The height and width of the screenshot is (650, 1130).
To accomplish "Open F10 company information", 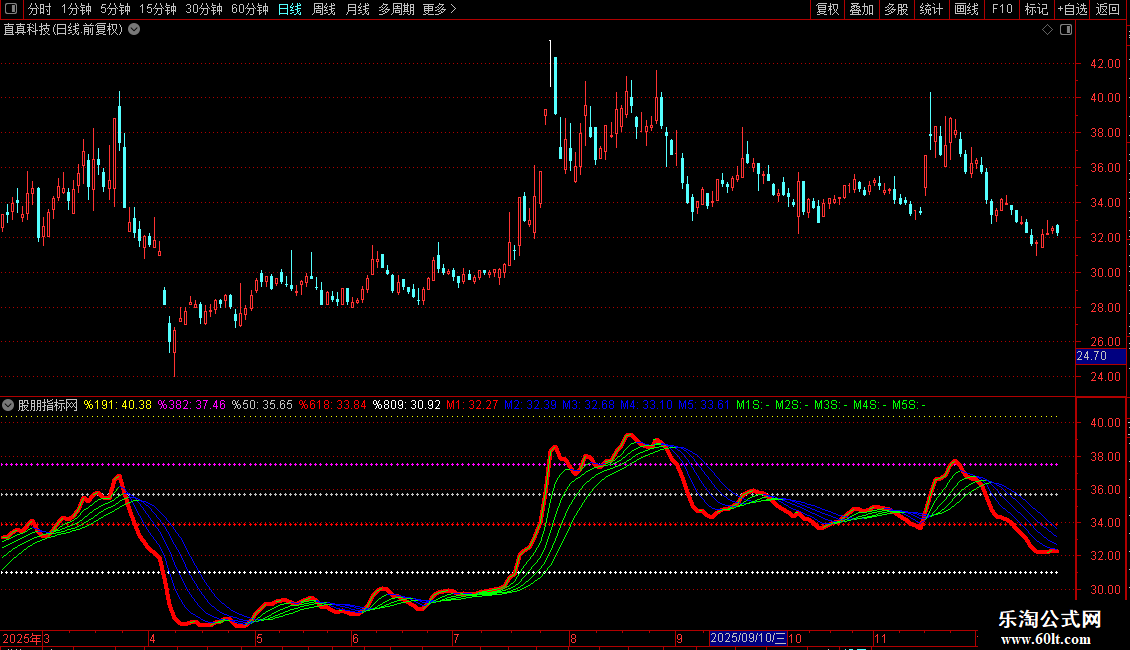I will [1002, 9].
